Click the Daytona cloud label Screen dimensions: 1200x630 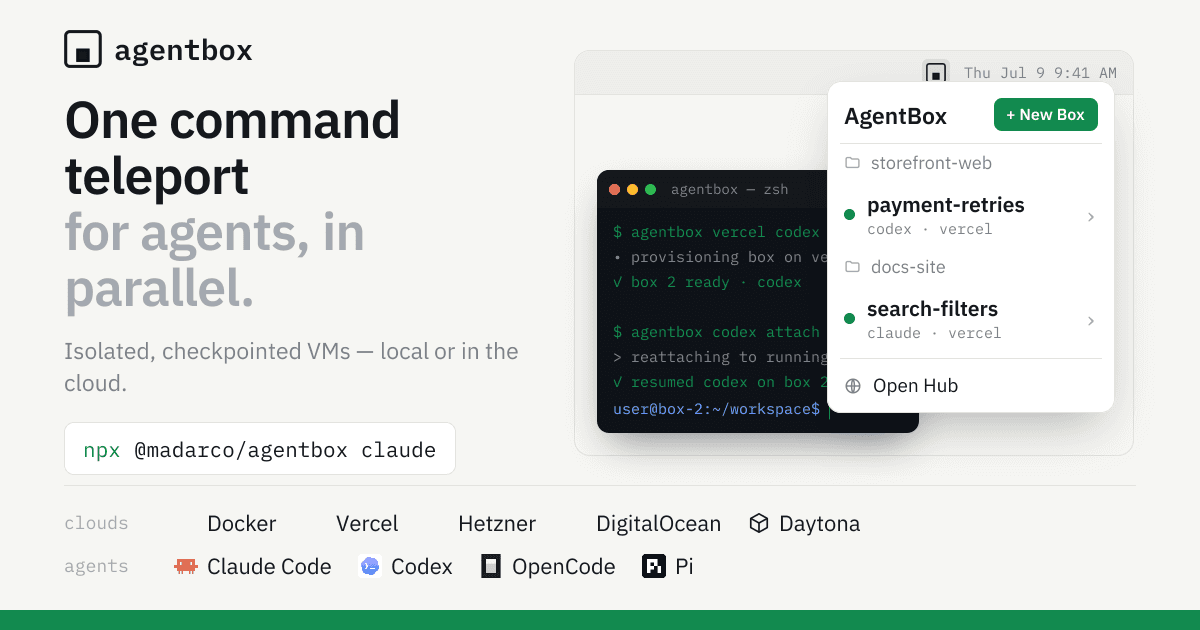819,523
